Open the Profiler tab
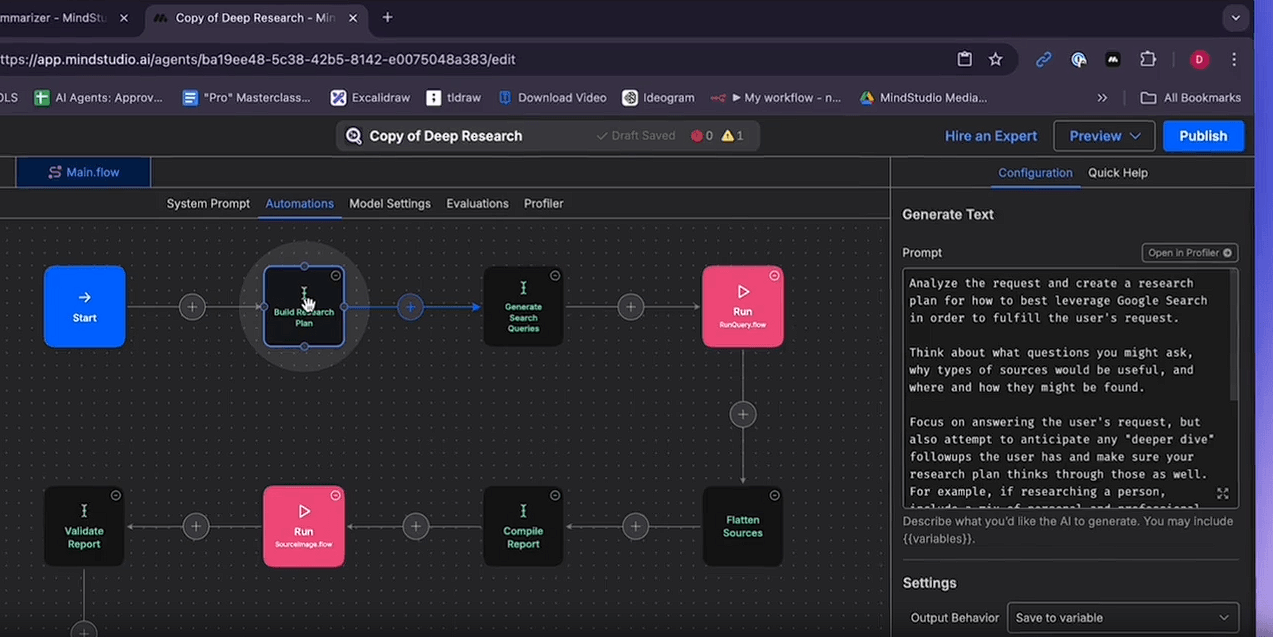This screenshot has height=637, width=1273. [543, 203]
